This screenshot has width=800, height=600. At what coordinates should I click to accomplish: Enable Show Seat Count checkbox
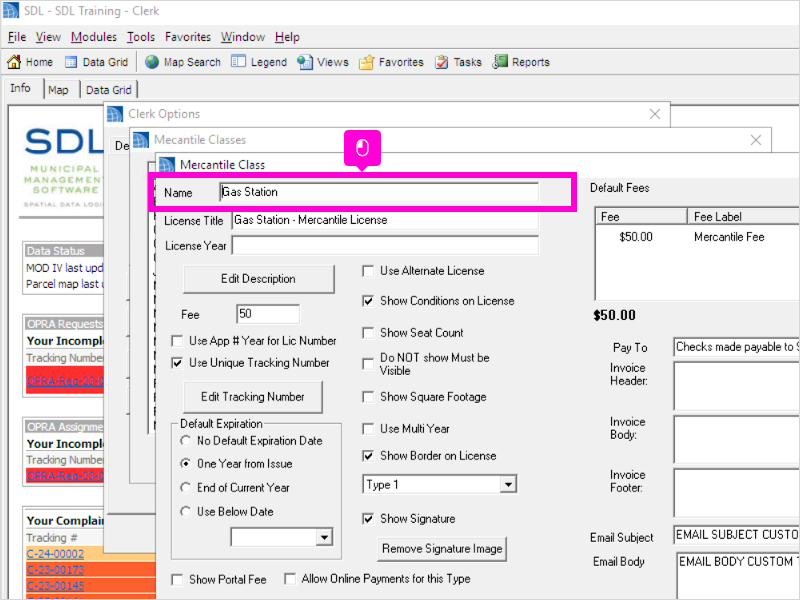pos(368,333)
